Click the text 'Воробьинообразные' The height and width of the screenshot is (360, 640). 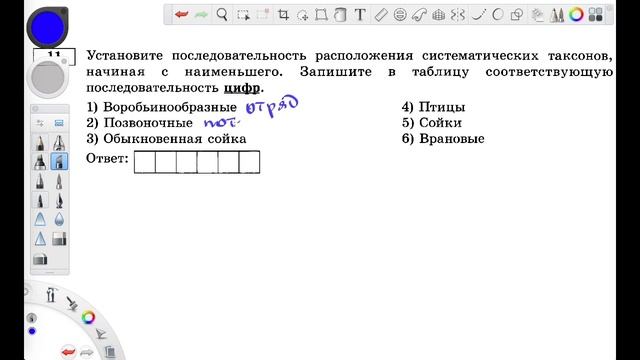[170, 107]
